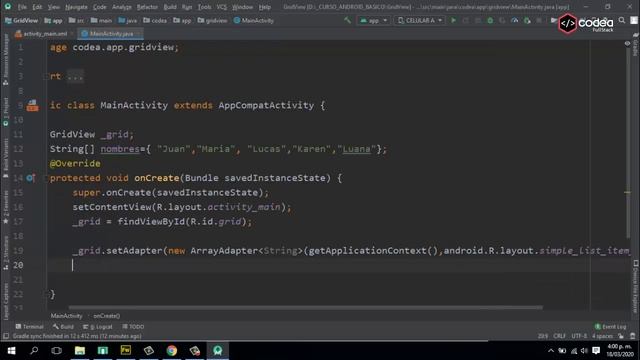640x360 pixels.
Task: Open Google Chrome from the taskbar
Action: (x=172, y=350)
